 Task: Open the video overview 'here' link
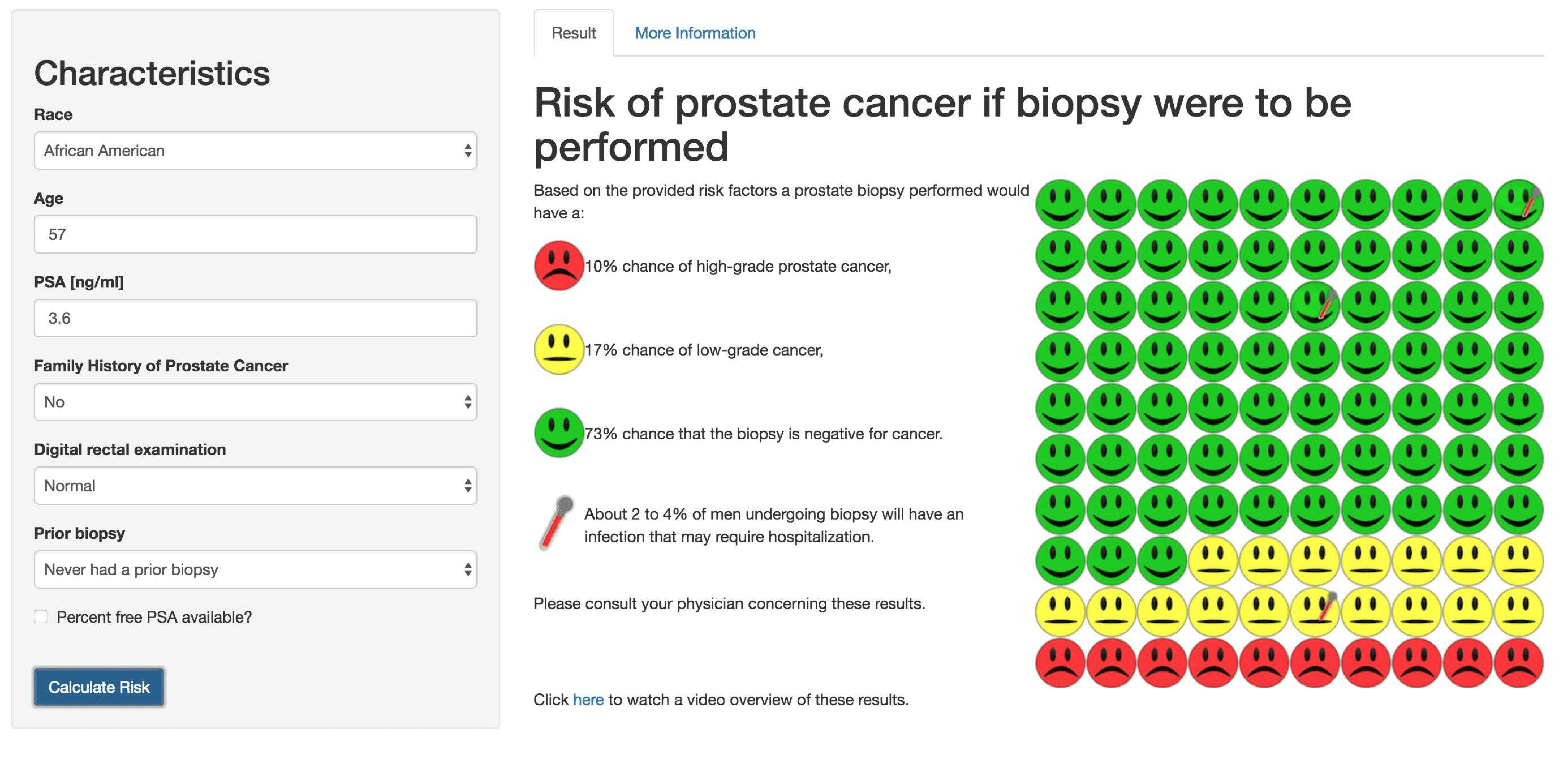point(588,700)
